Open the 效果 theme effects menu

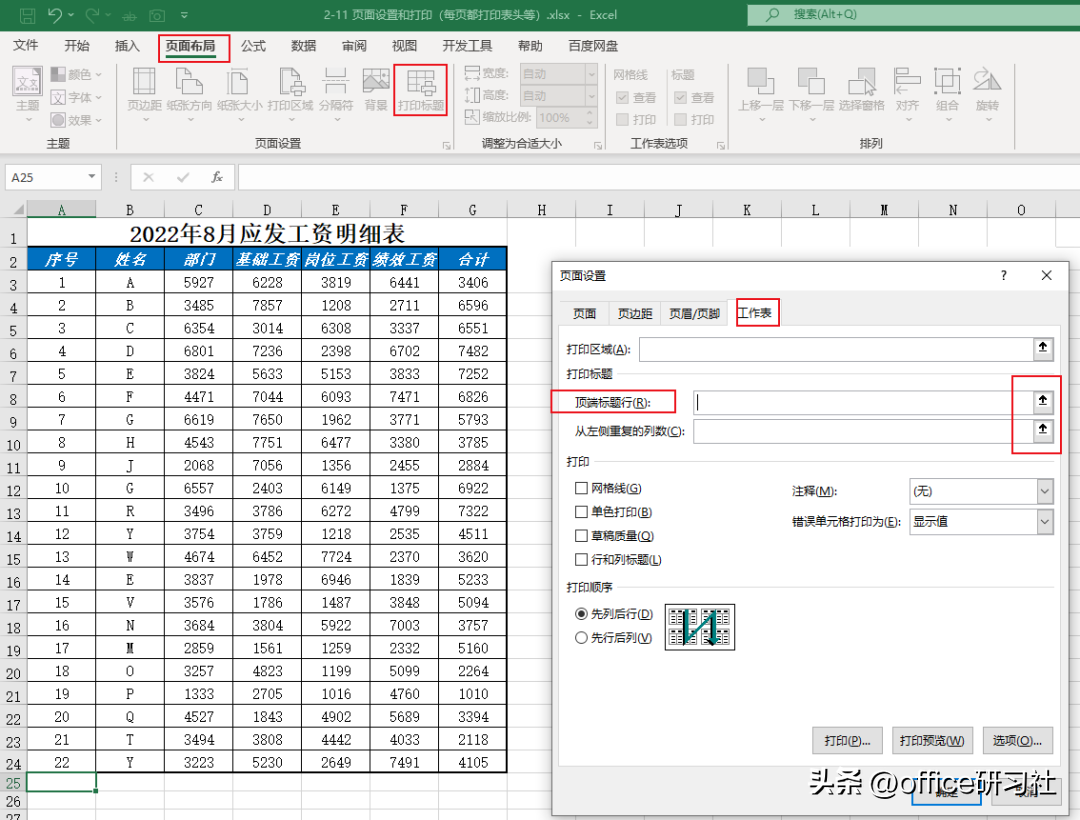(x=76, y=120)
